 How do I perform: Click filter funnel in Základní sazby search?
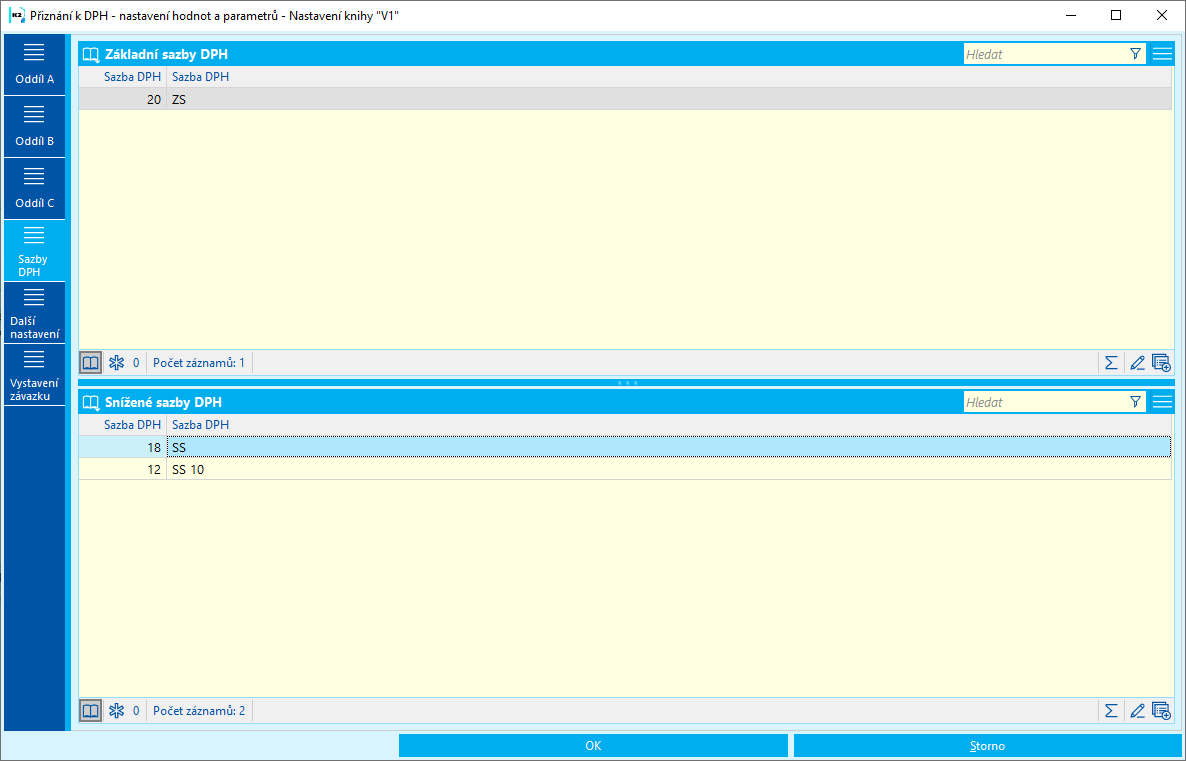point(1135,54)
